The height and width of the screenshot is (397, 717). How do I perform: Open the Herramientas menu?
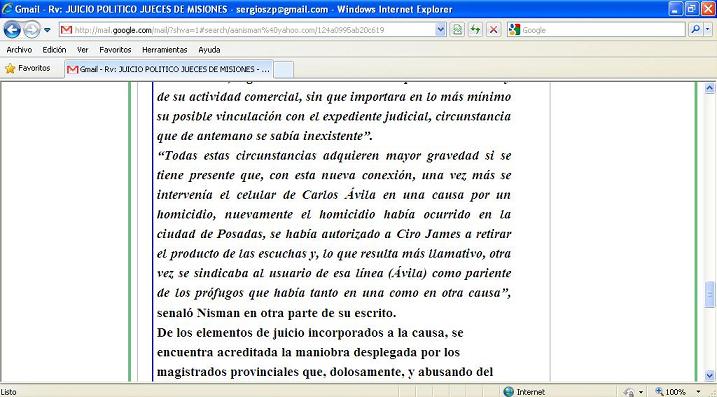coord(165,49)
